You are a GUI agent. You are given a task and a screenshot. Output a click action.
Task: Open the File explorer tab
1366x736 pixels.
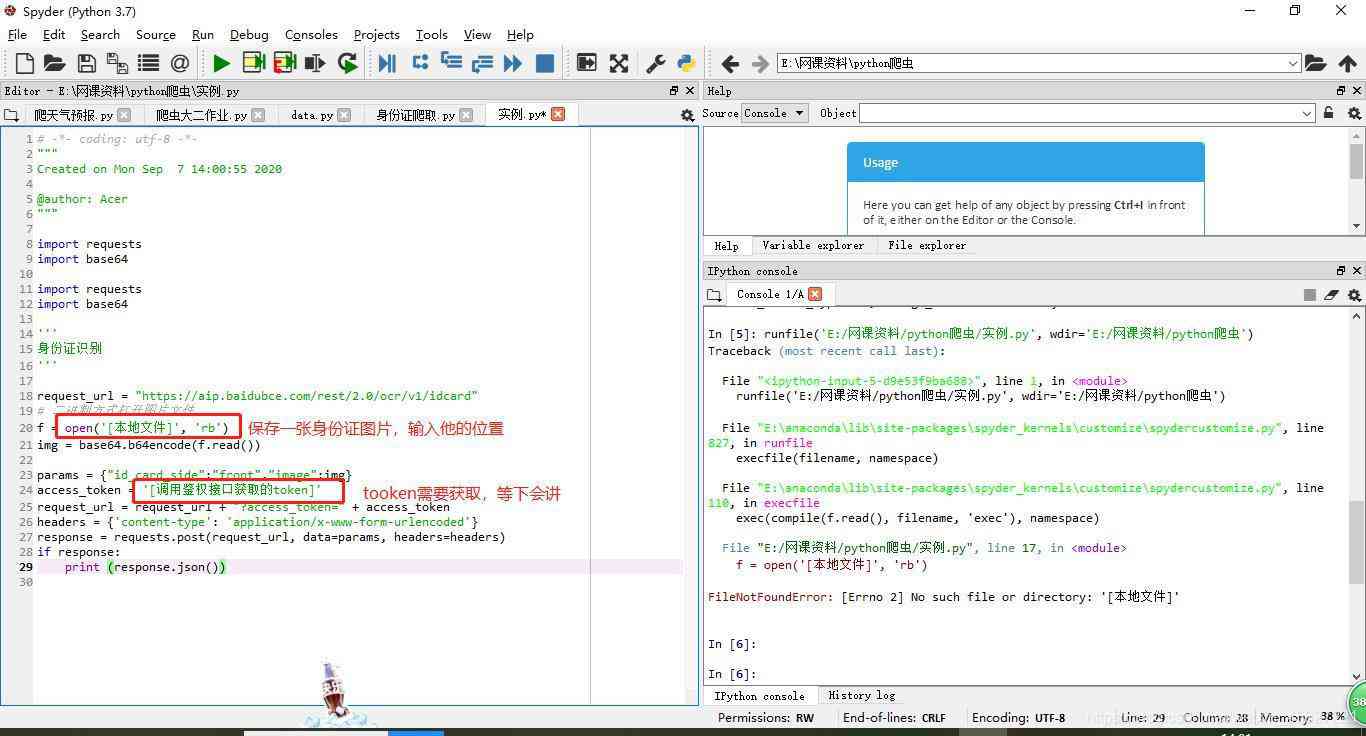click(x=927, y=245)
